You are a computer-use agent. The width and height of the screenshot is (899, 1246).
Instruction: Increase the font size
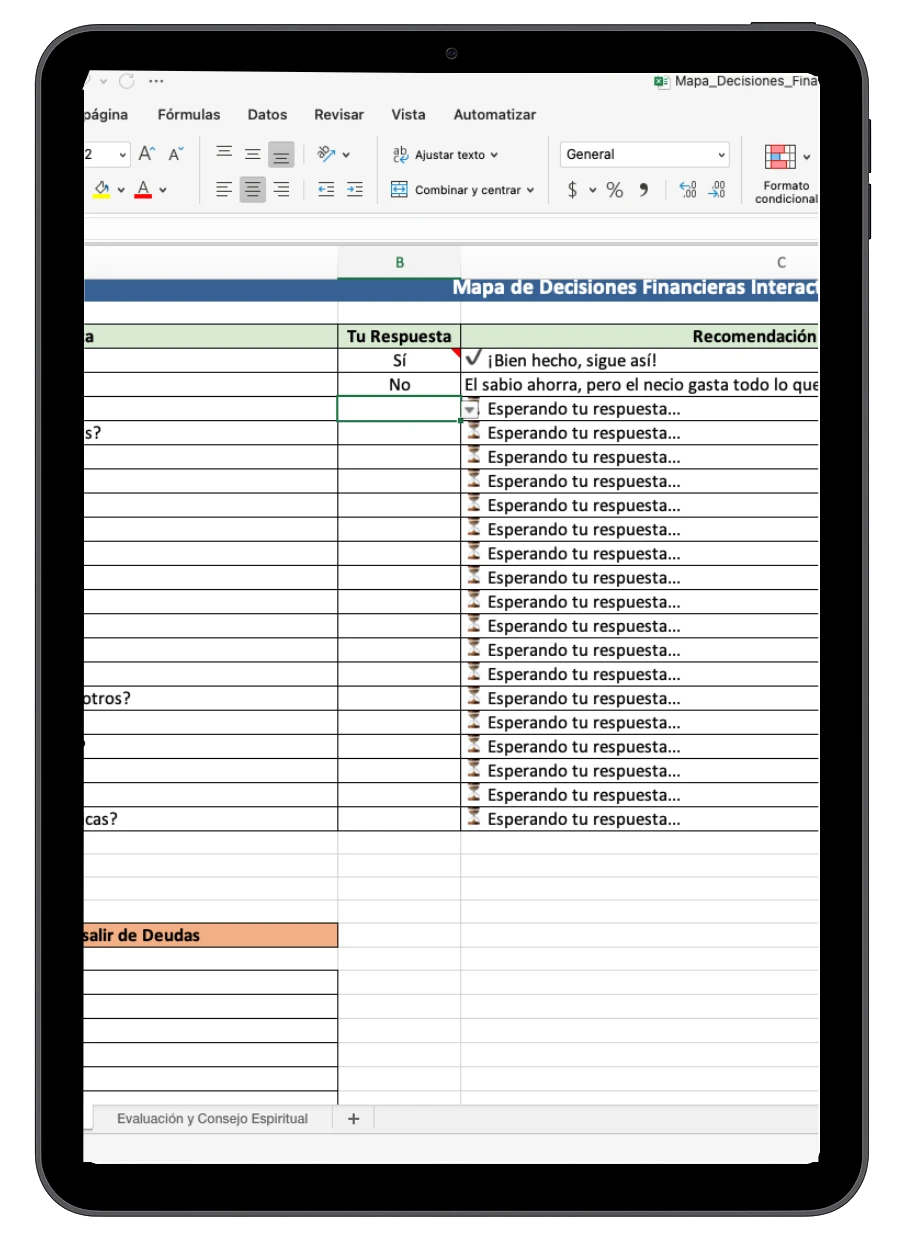tap(148, 154)
